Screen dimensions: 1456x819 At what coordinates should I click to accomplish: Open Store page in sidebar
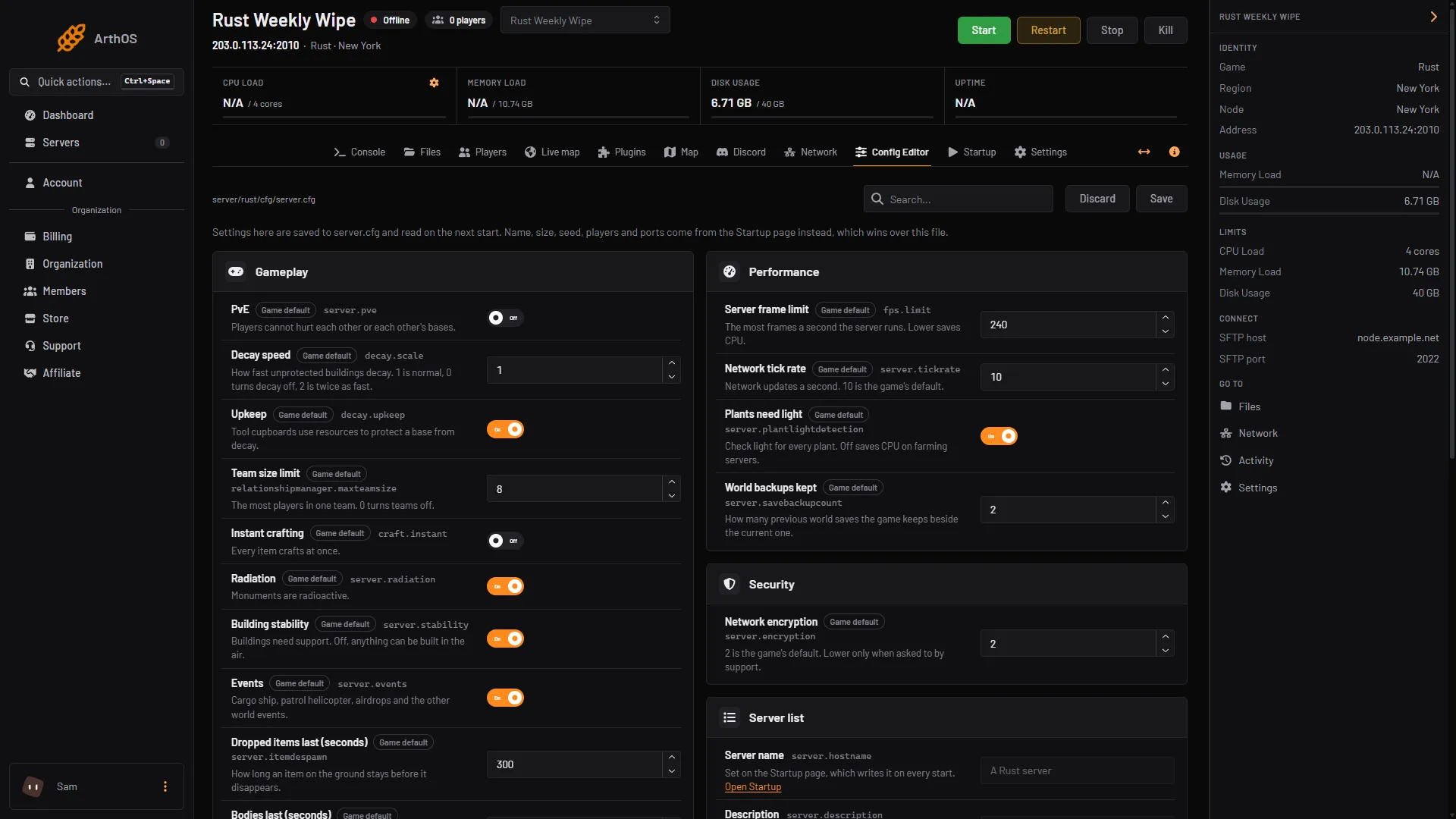pyautogui.click(x=96, y=318)
